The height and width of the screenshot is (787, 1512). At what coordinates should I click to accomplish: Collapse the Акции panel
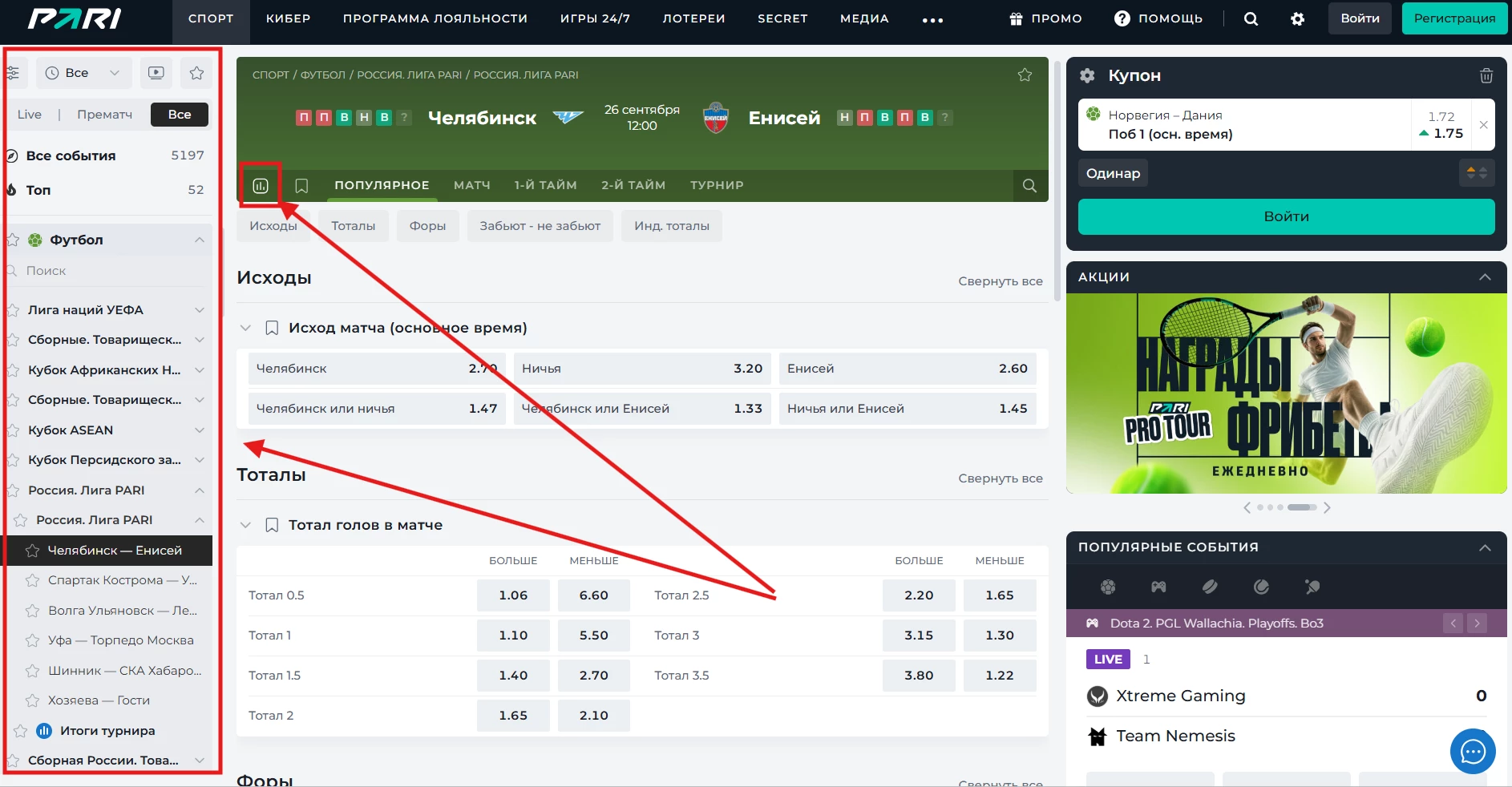[x=1485, y=276]
